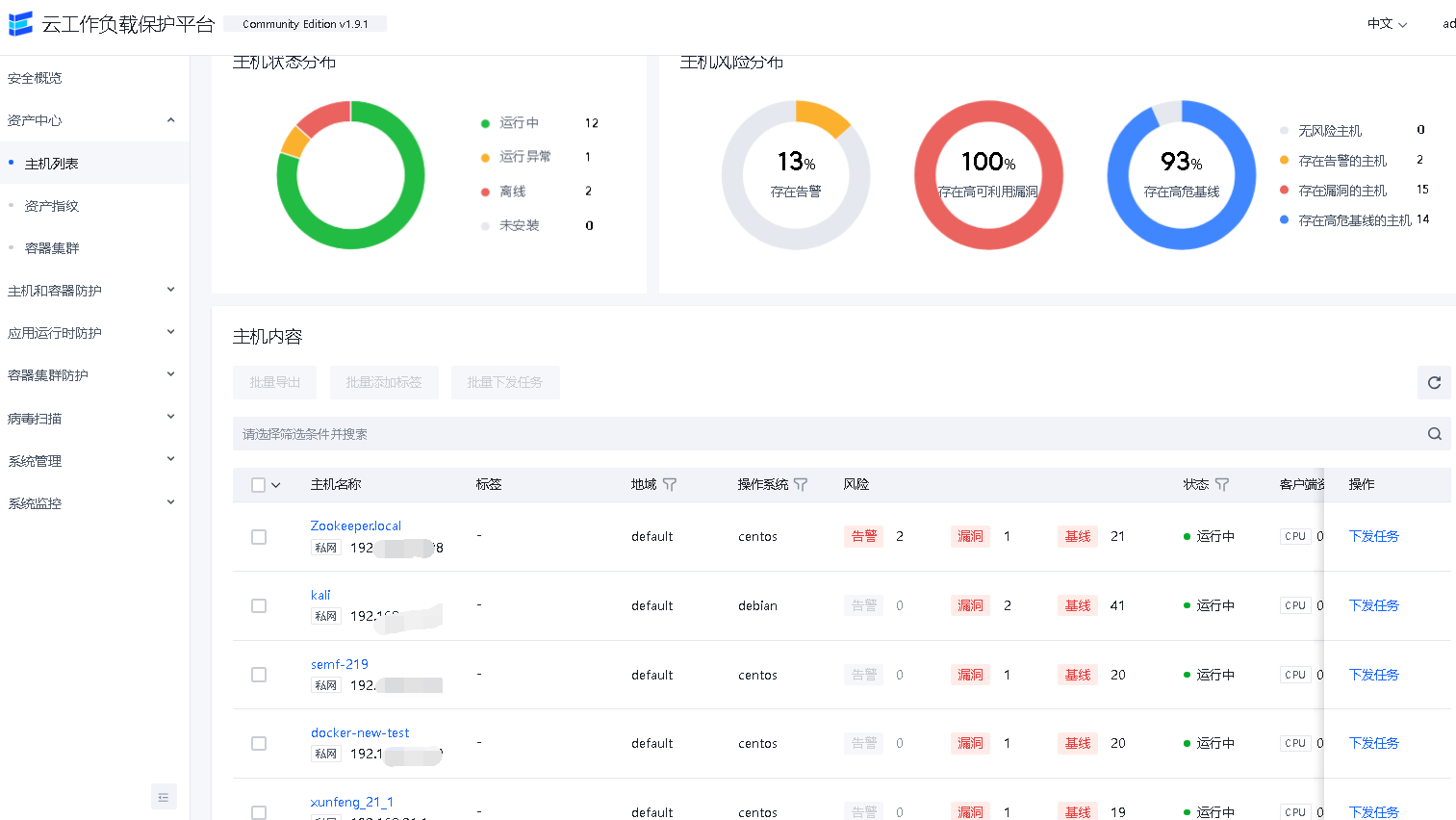
Task: Select the kali host checkbox
Action: 259,605
